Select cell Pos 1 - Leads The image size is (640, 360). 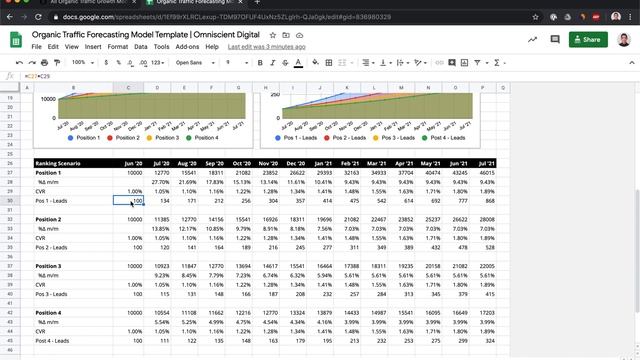[x=73, y=200]
